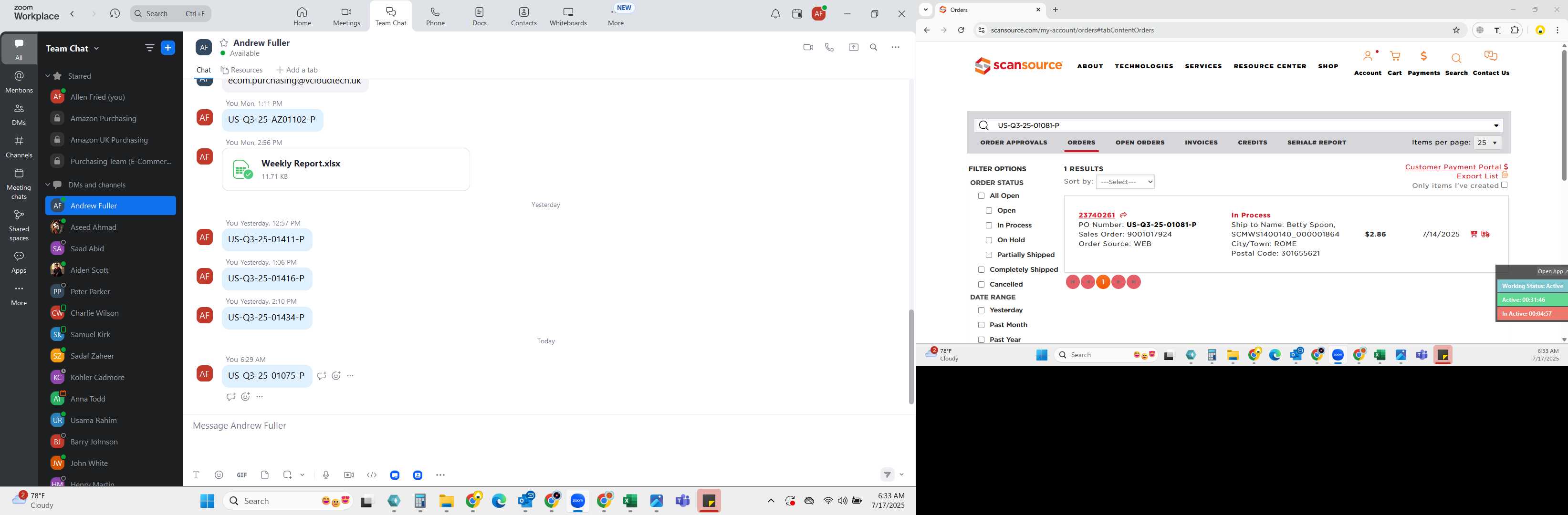1568x515 pixels.
Task: Open Docs in Zoom top navigation
Action: pos(480,16)
